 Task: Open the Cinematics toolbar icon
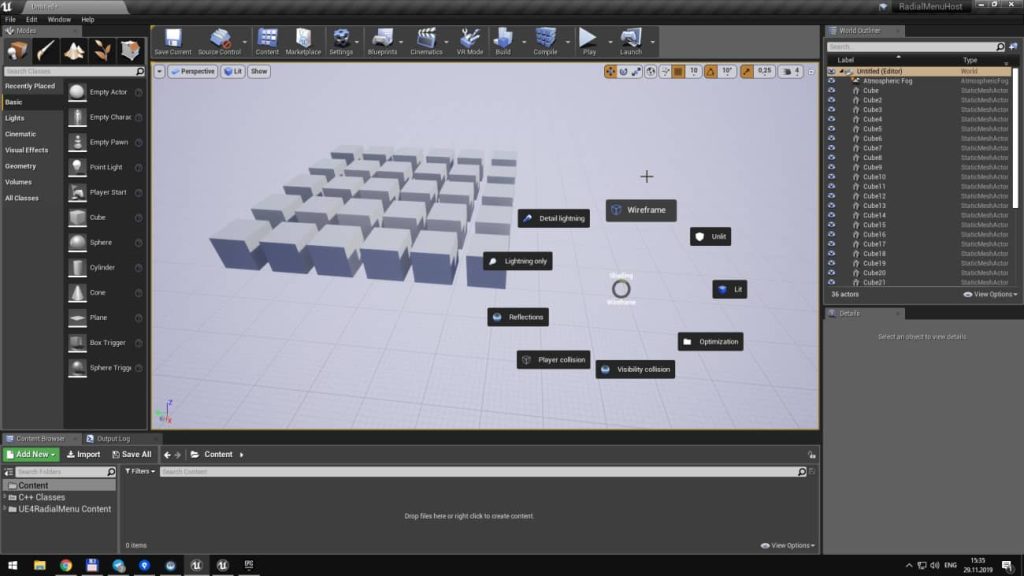[x=426, y=42]
